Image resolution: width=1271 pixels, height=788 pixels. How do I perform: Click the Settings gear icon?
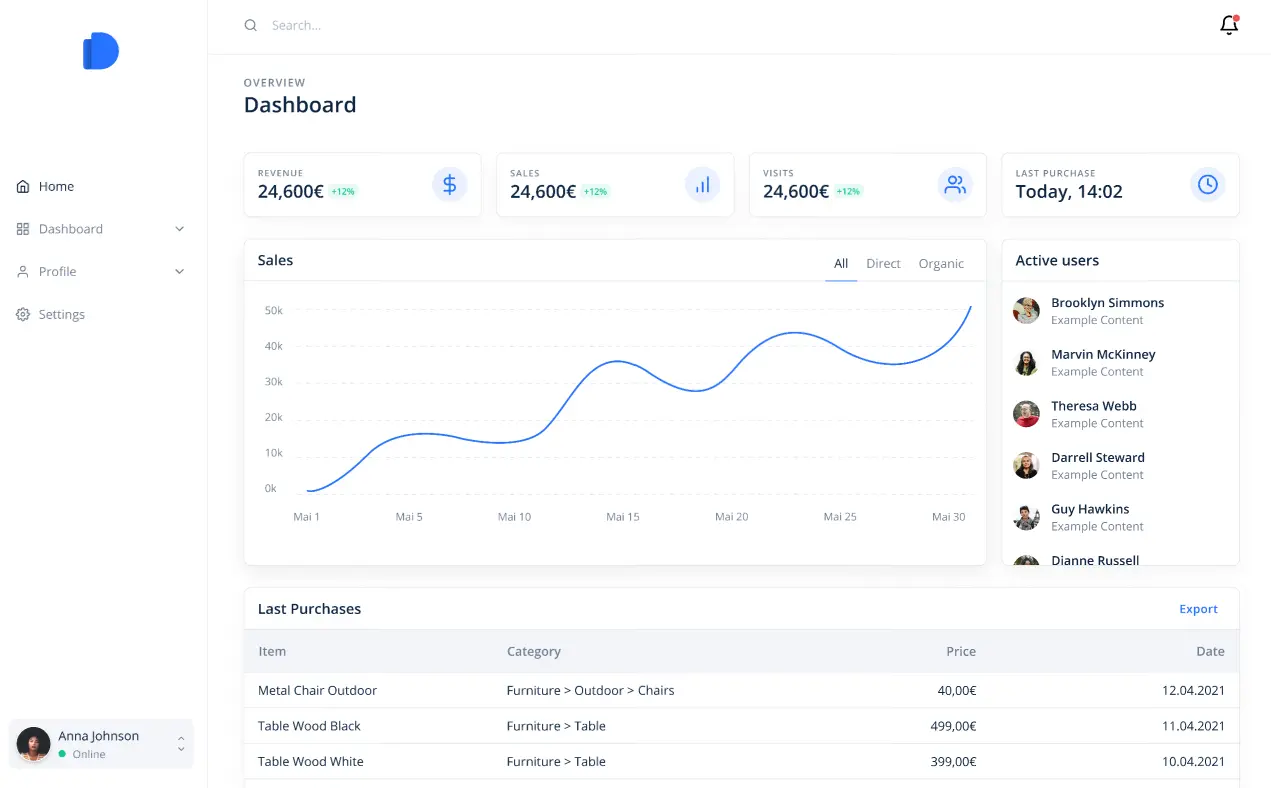(23, 314)
